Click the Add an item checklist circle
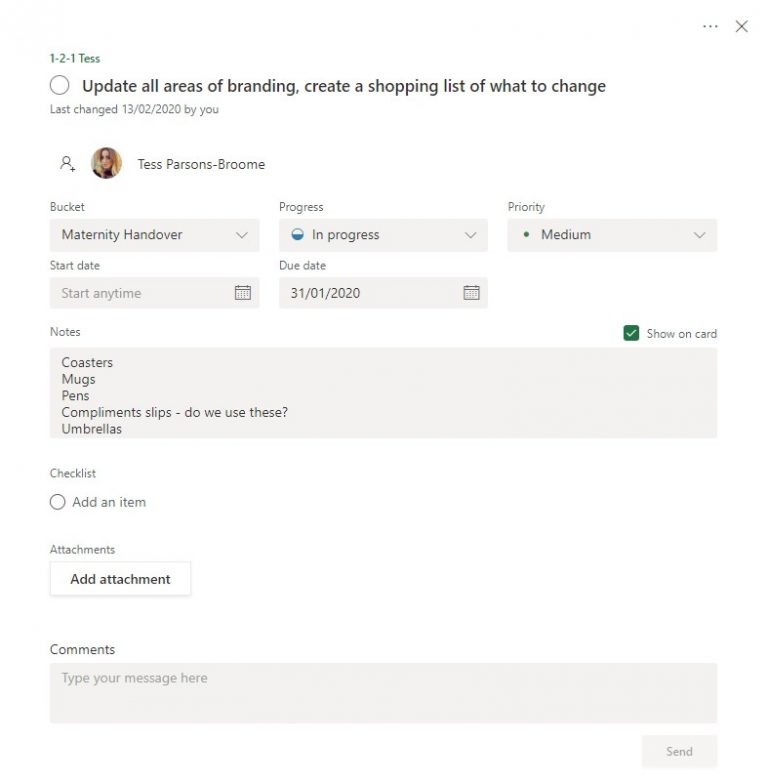 point(58,502)
